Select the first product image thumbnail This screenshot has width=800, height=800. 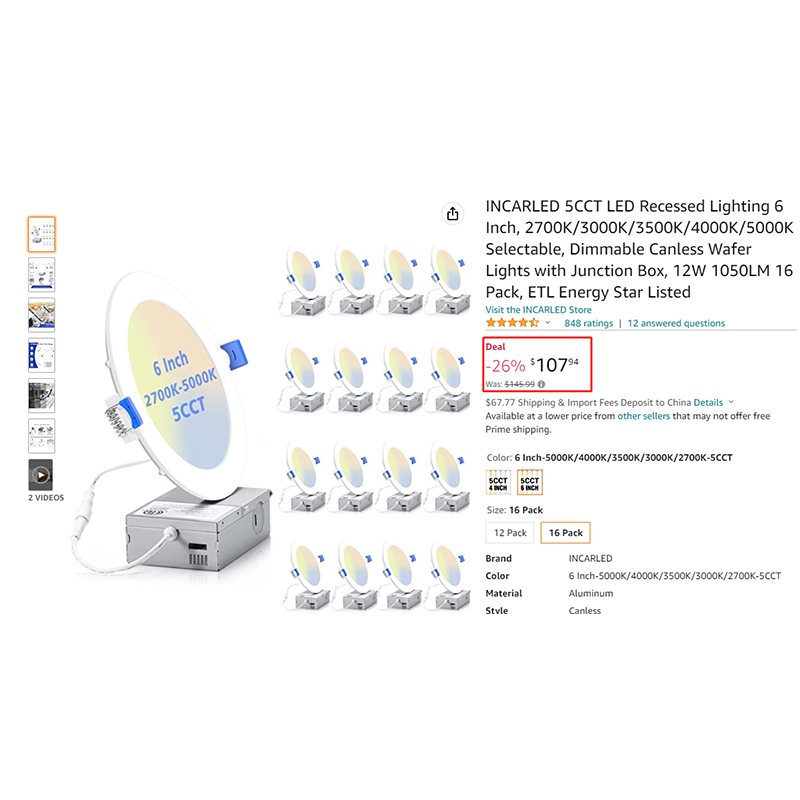42,234
